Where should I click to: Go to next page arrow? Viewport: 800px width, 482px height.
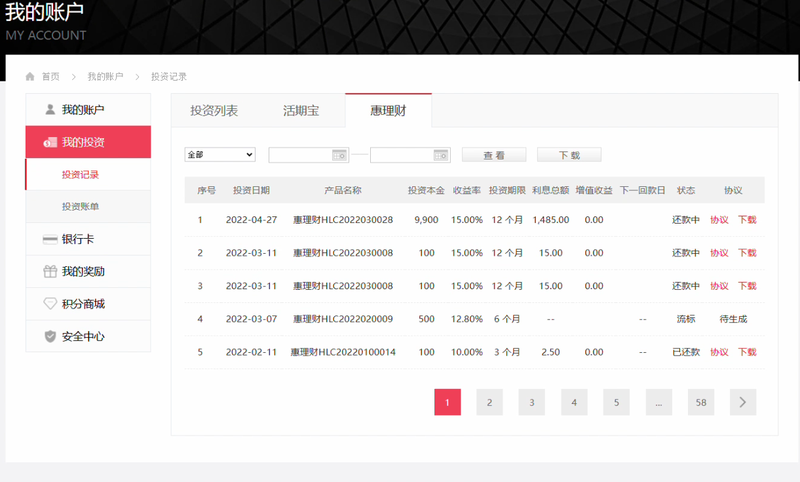[743, 402]
